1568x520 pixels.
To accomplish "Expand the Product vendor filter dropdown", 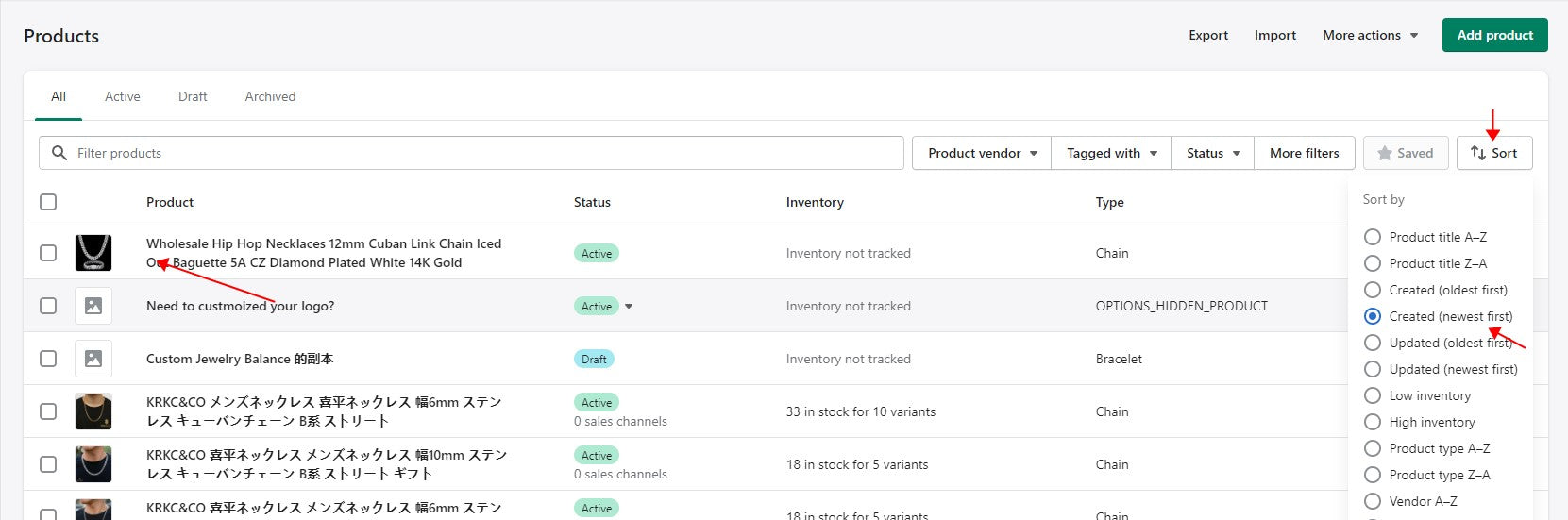I will [x=982, y=153].
